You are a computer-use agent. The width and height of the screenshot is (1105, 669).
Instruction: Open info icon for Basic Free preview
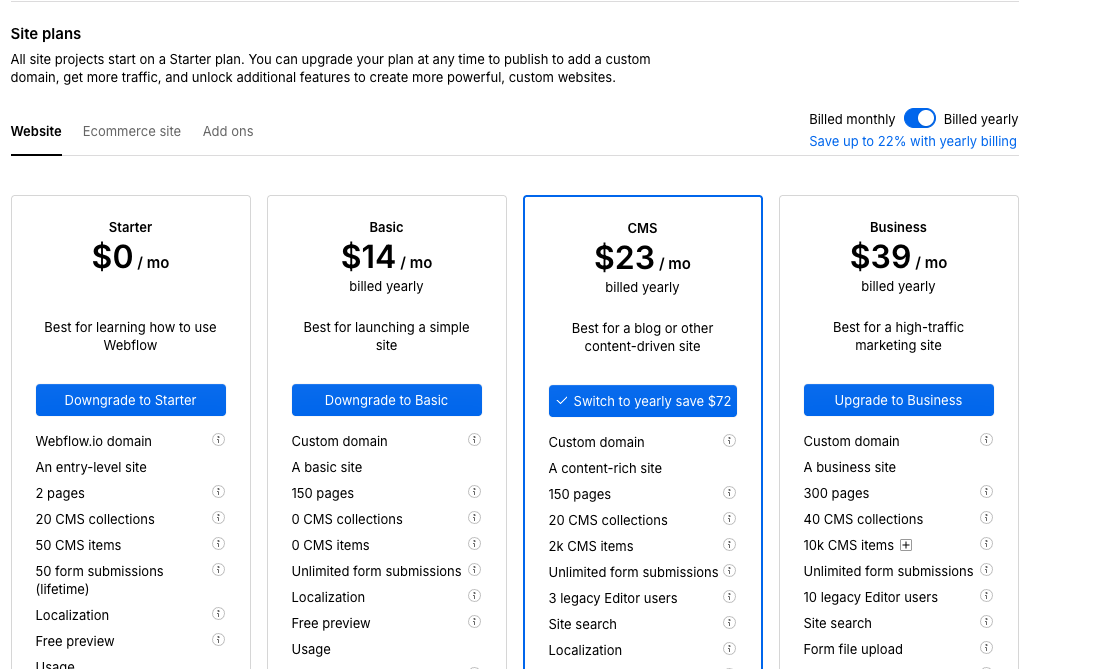click(x=474, y=622)
